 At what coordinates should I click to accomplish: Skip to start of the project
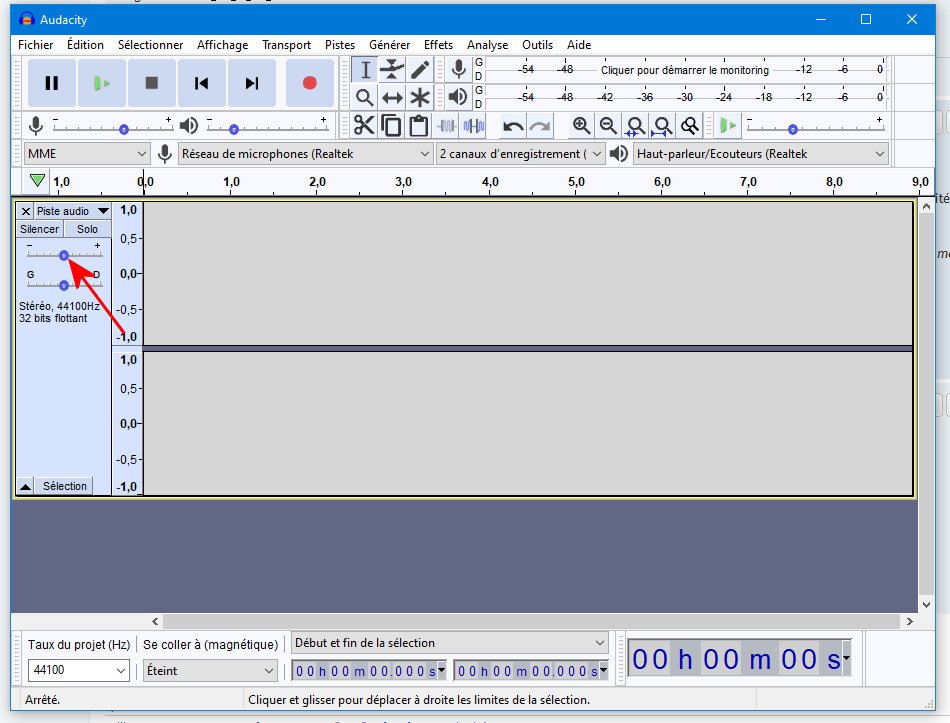point(201,83)
